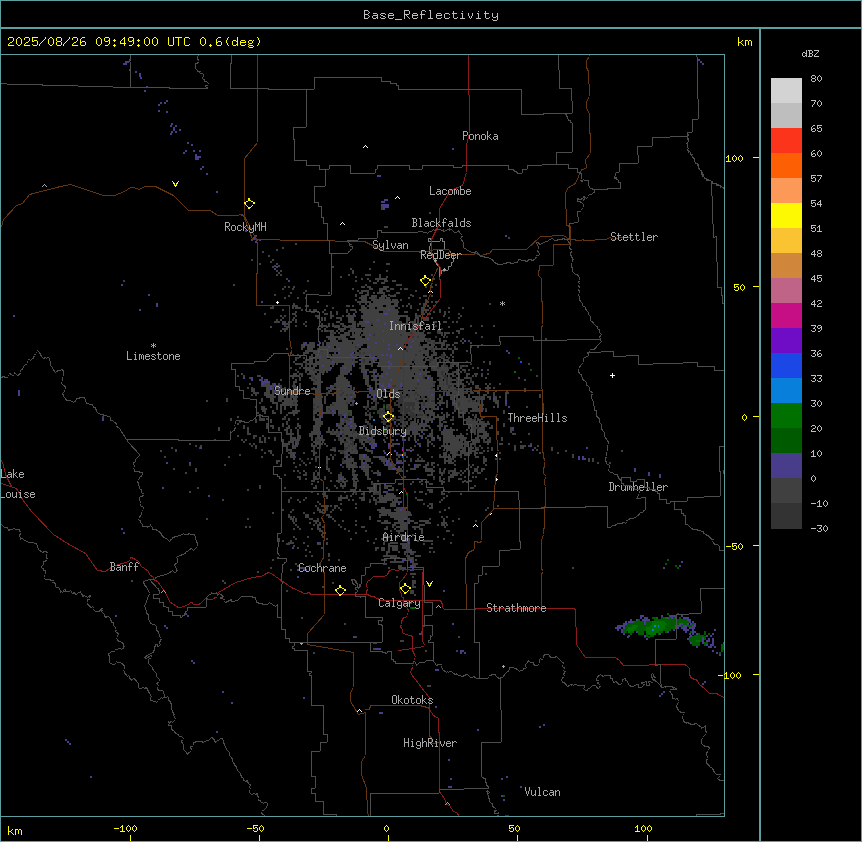The height and width of the screenshot is (842, 862).
Task: Select the red 60 dBZ color swatch
Action: click(x=786, y=141)
